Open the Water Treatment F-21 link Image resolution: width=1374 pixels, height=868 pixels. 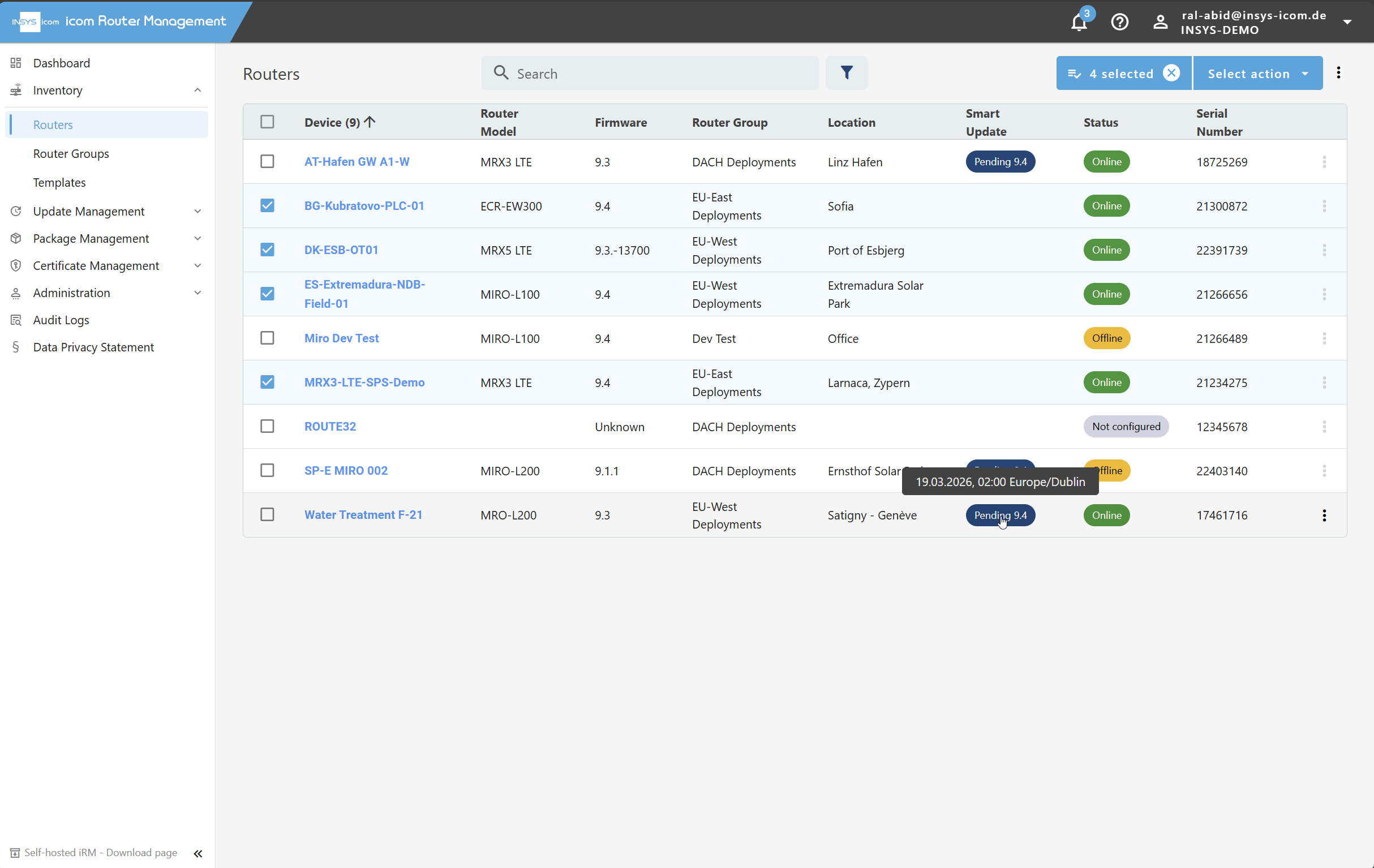point(363,515)
